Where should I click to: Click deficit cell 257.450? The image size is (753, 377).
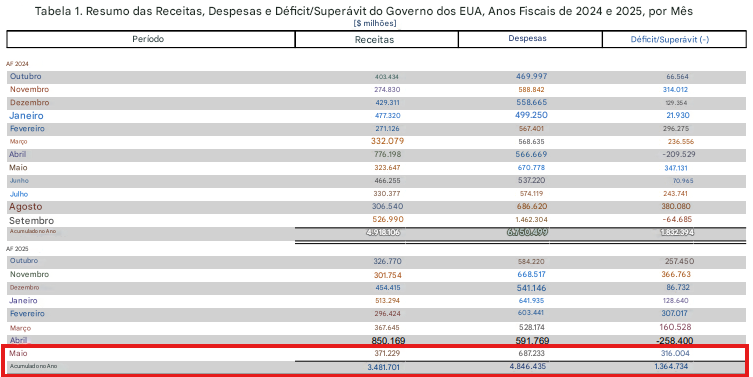(x=679, y=262)
